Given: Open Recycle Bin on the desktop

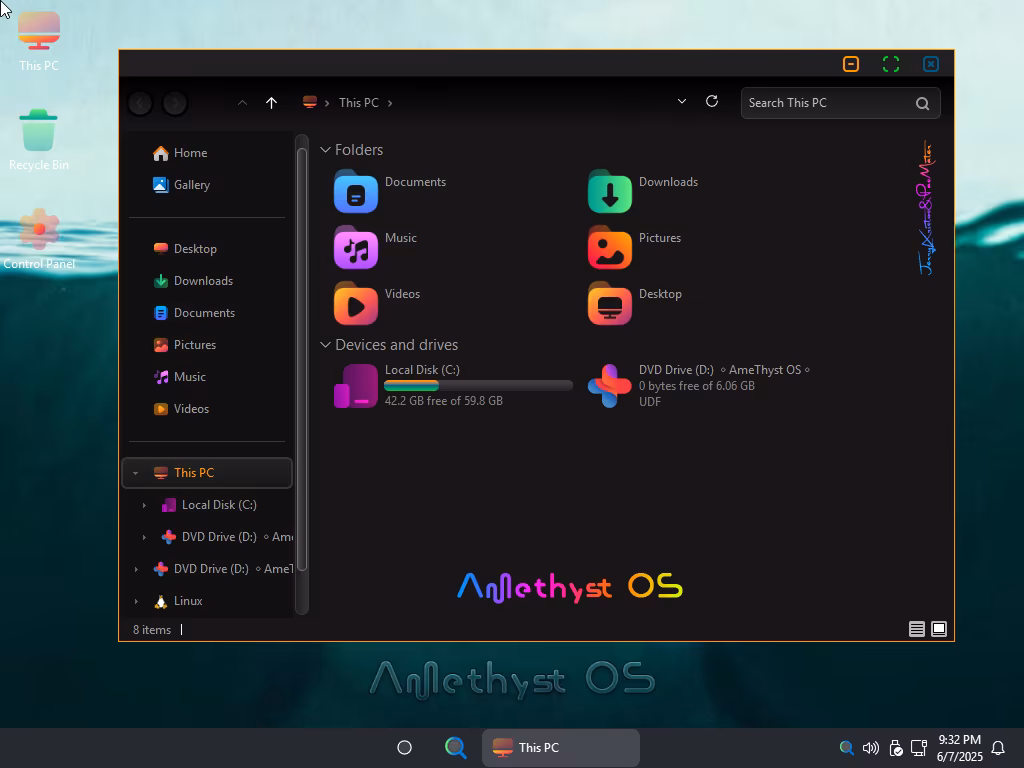Looking at the screenshot, I should click(38, 133).
